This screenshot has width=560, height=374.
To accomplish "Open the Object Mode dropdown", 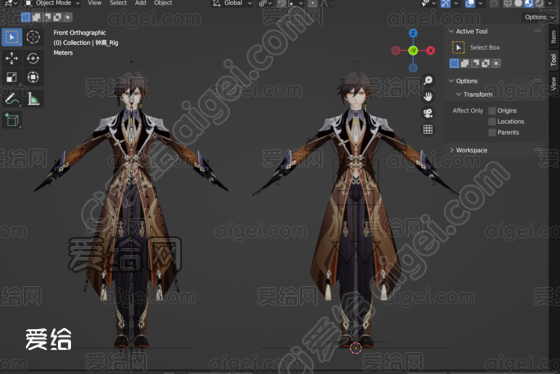I will [52, 3].
